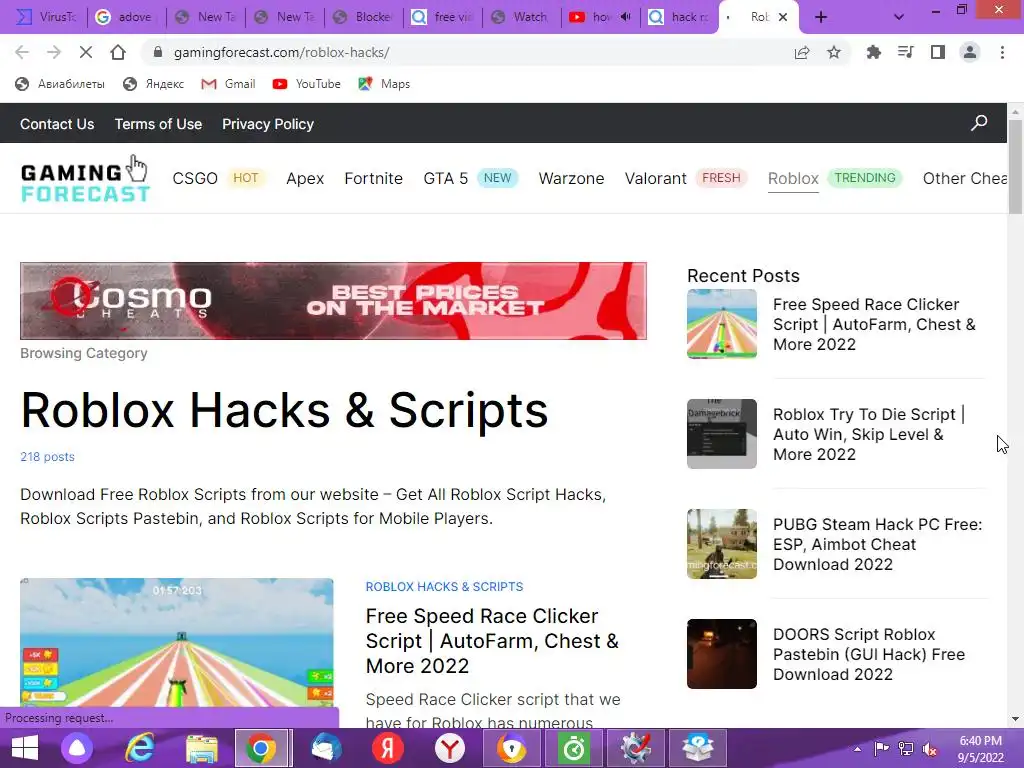The height and width of the screenshot is (768, 1024).
Task: Open Roblox Try To Die Script post
Action: click(869, 434)
